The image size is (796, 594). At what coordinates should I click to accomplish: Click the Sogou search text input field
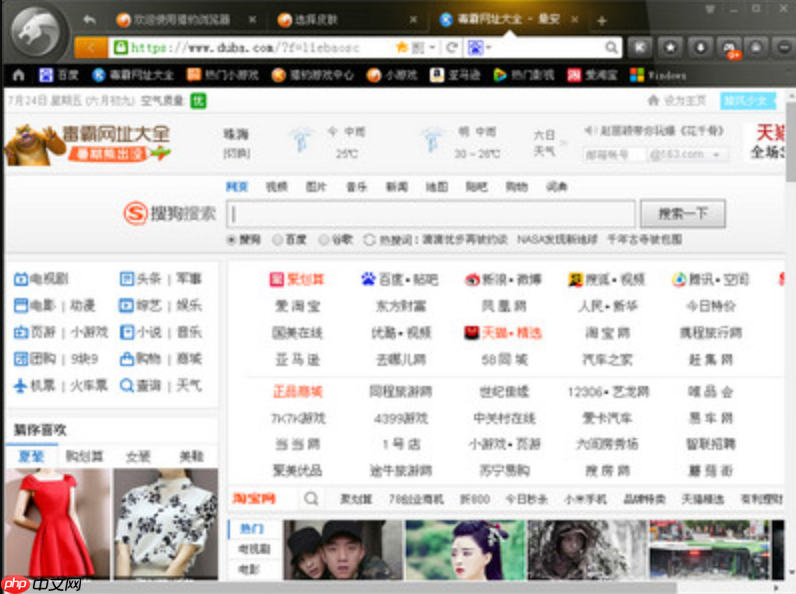(430, 214)
